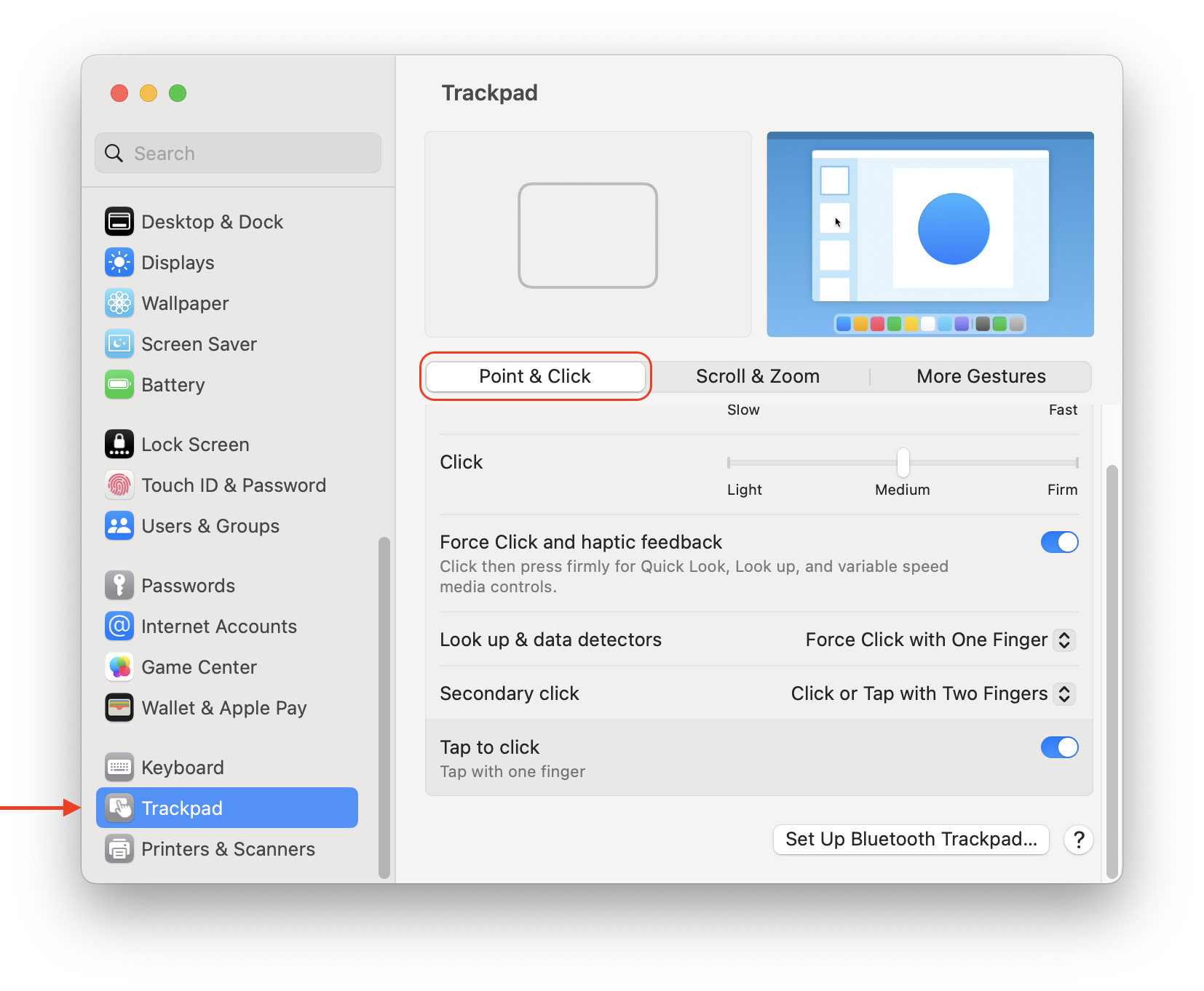The width and height of the screenshot is (1204, 991).
Task: Open Keyboard settings
Action: [x=183, y=767]
